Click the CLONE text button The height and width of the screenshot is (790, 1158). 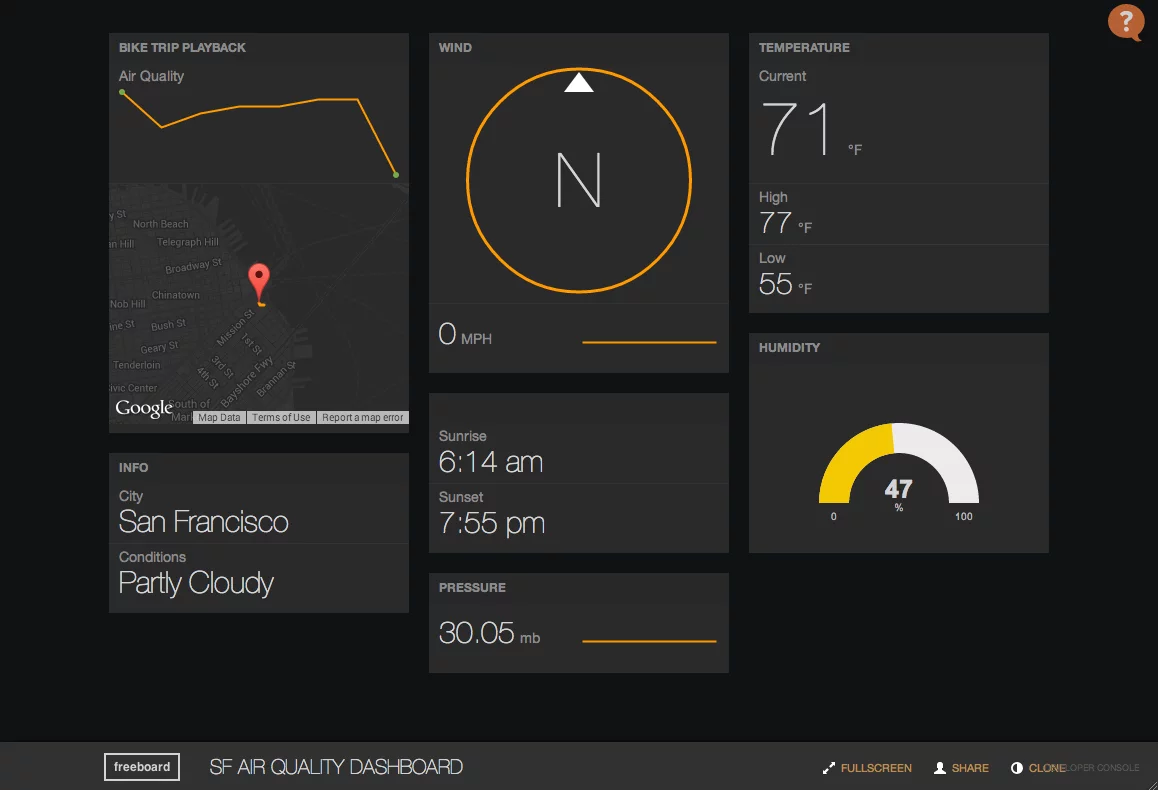pyautogui.click(x=1046, y=768)
